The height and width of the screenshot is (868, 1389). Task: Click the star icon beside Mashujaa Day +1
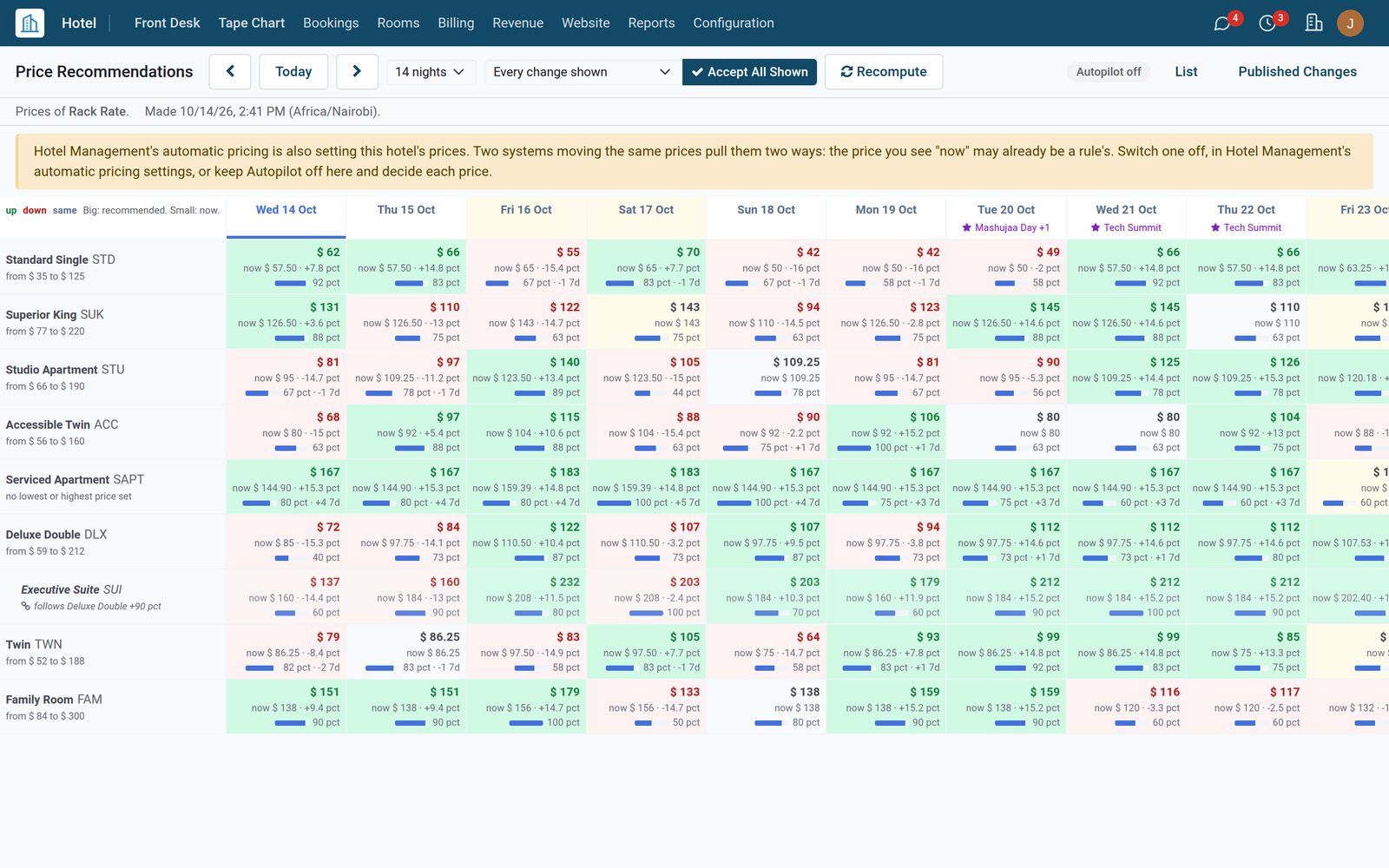(x=966, y=227)
